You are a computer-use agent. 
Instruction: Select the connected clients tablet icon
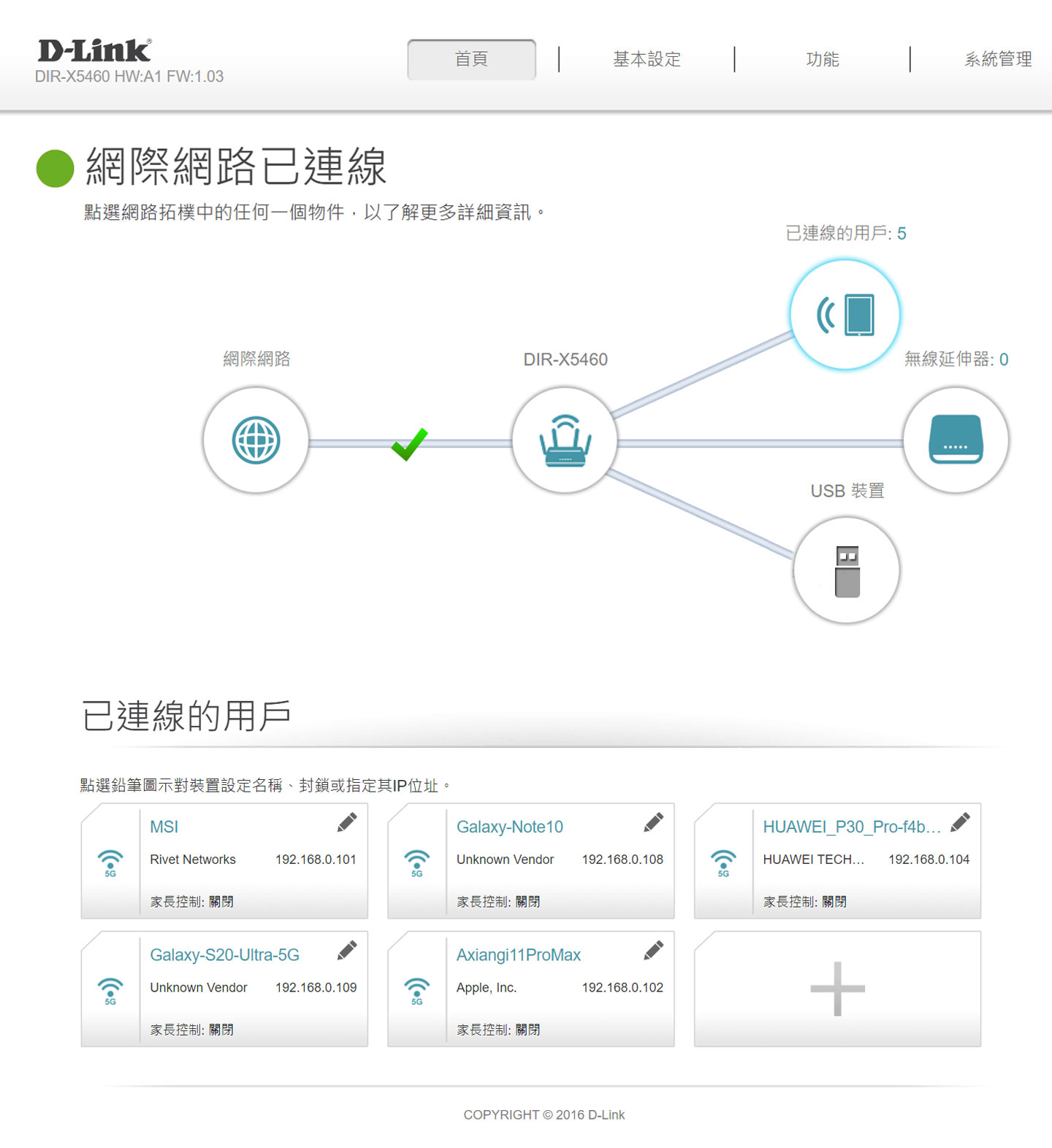[845, 315]
